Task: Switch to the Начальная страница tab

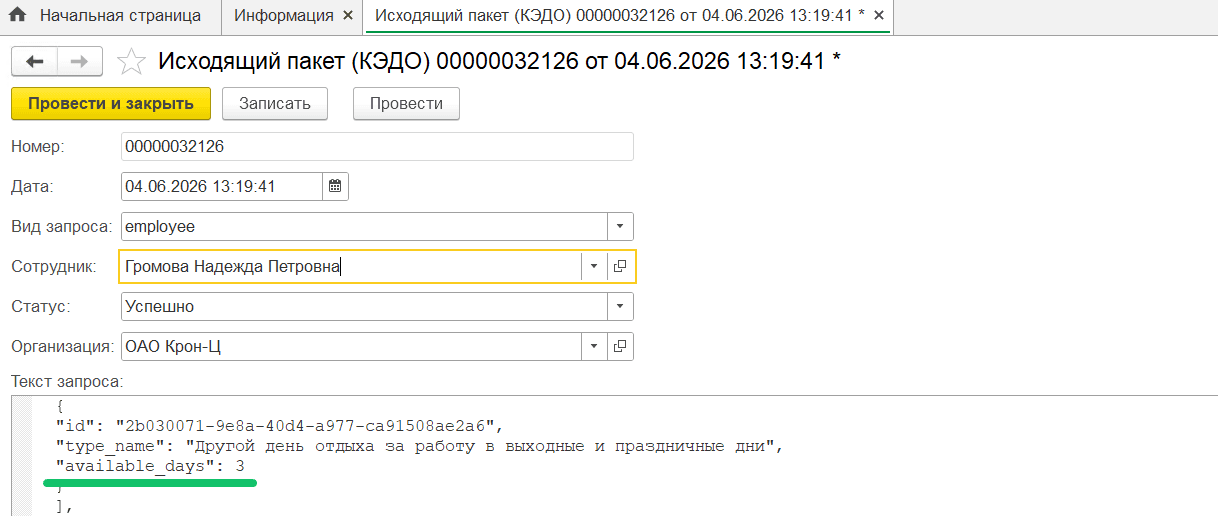Action: (109, 16)
